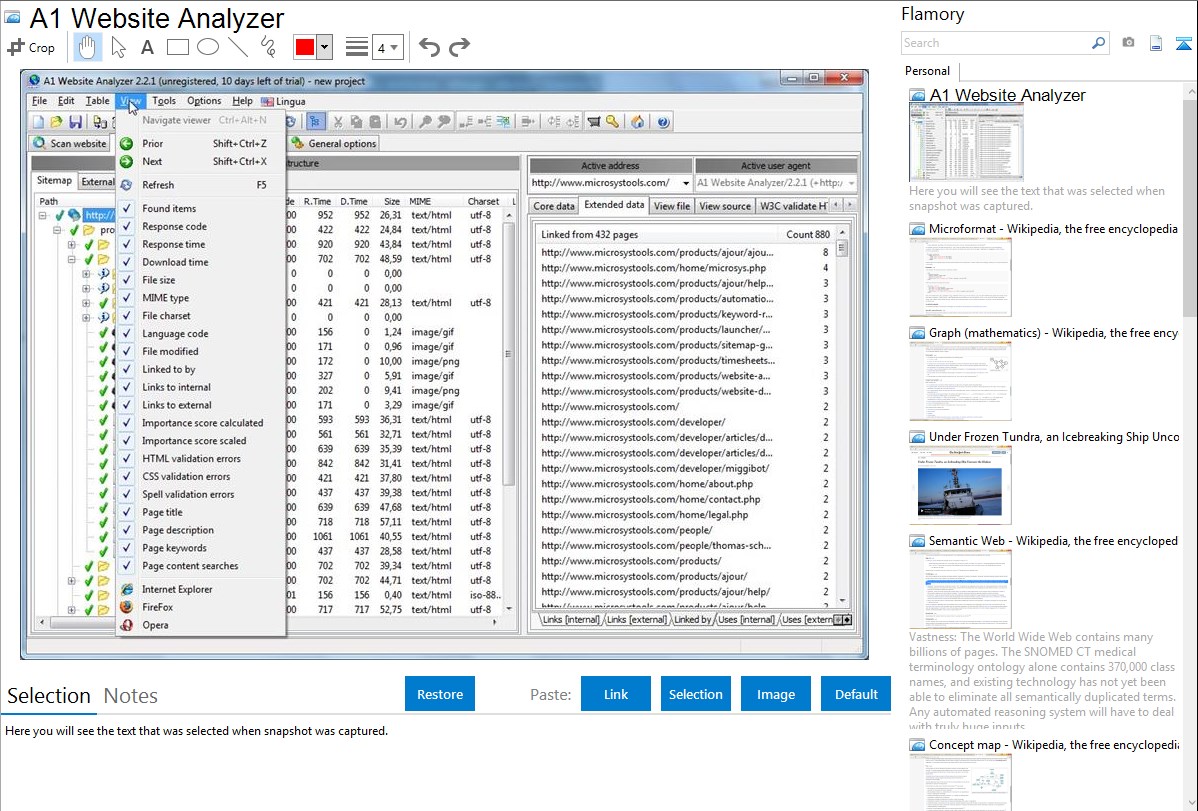Redo the last annotation
The width and height of the screenshot is (1198, 811).
459,47
